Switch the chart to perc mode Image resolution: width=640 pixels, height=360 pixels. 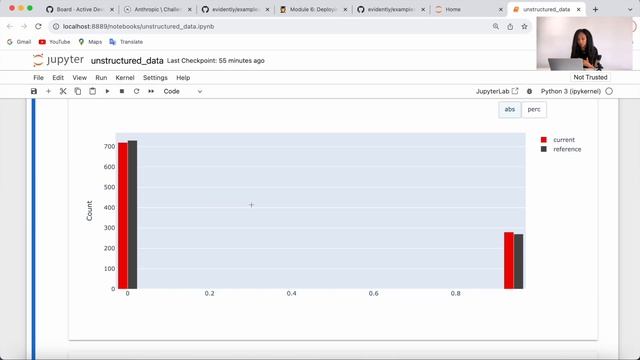click(x=534, y=109)
